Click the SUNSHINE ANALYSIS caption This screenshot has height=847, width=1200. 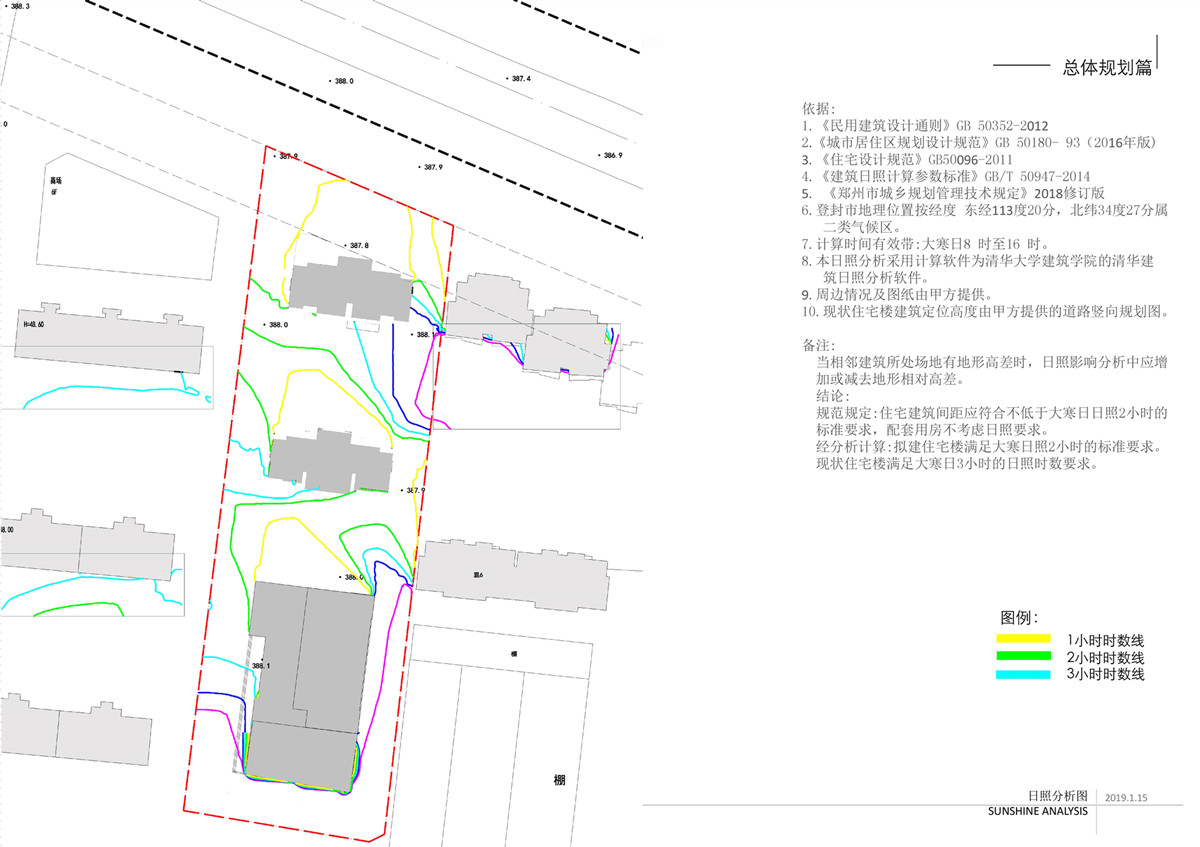pos(1036,811)
